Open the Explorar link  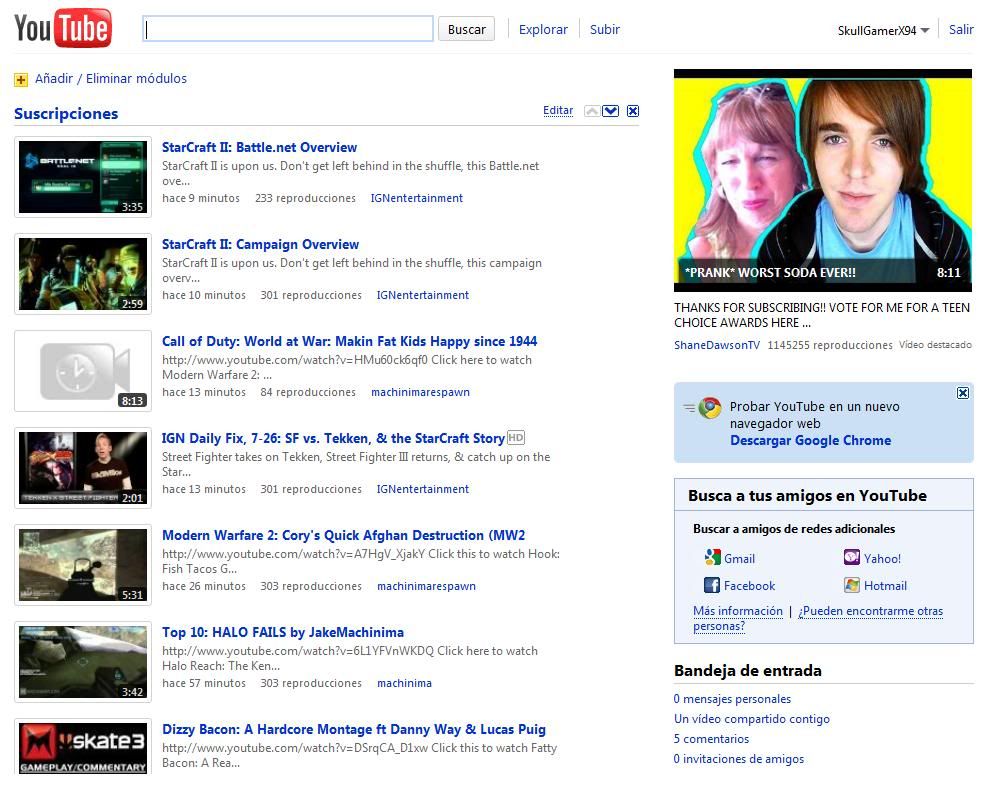click(543, 29)
